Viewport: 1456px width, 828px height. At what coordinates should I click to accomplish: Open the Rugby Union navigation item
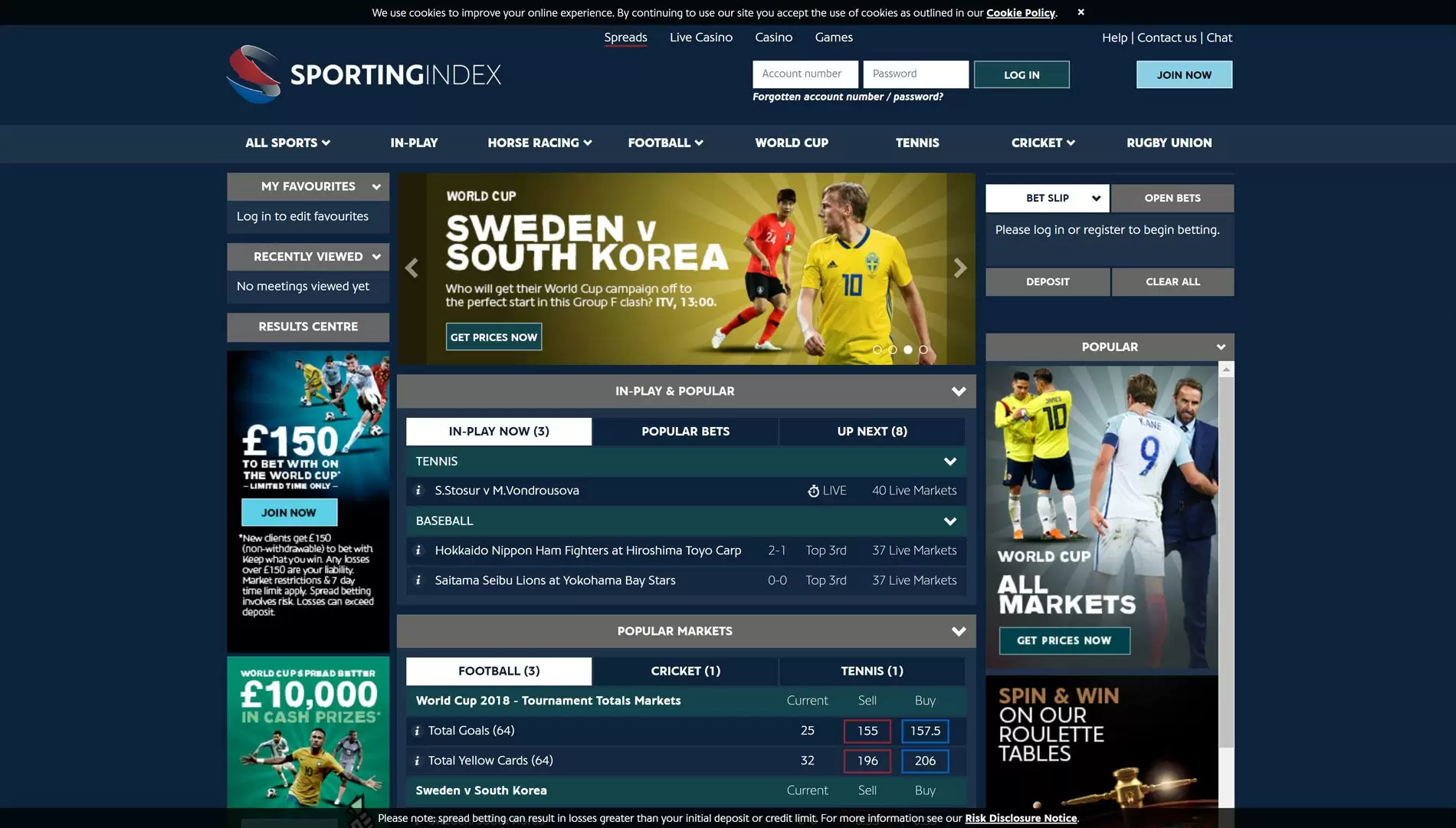[1169, 143]
